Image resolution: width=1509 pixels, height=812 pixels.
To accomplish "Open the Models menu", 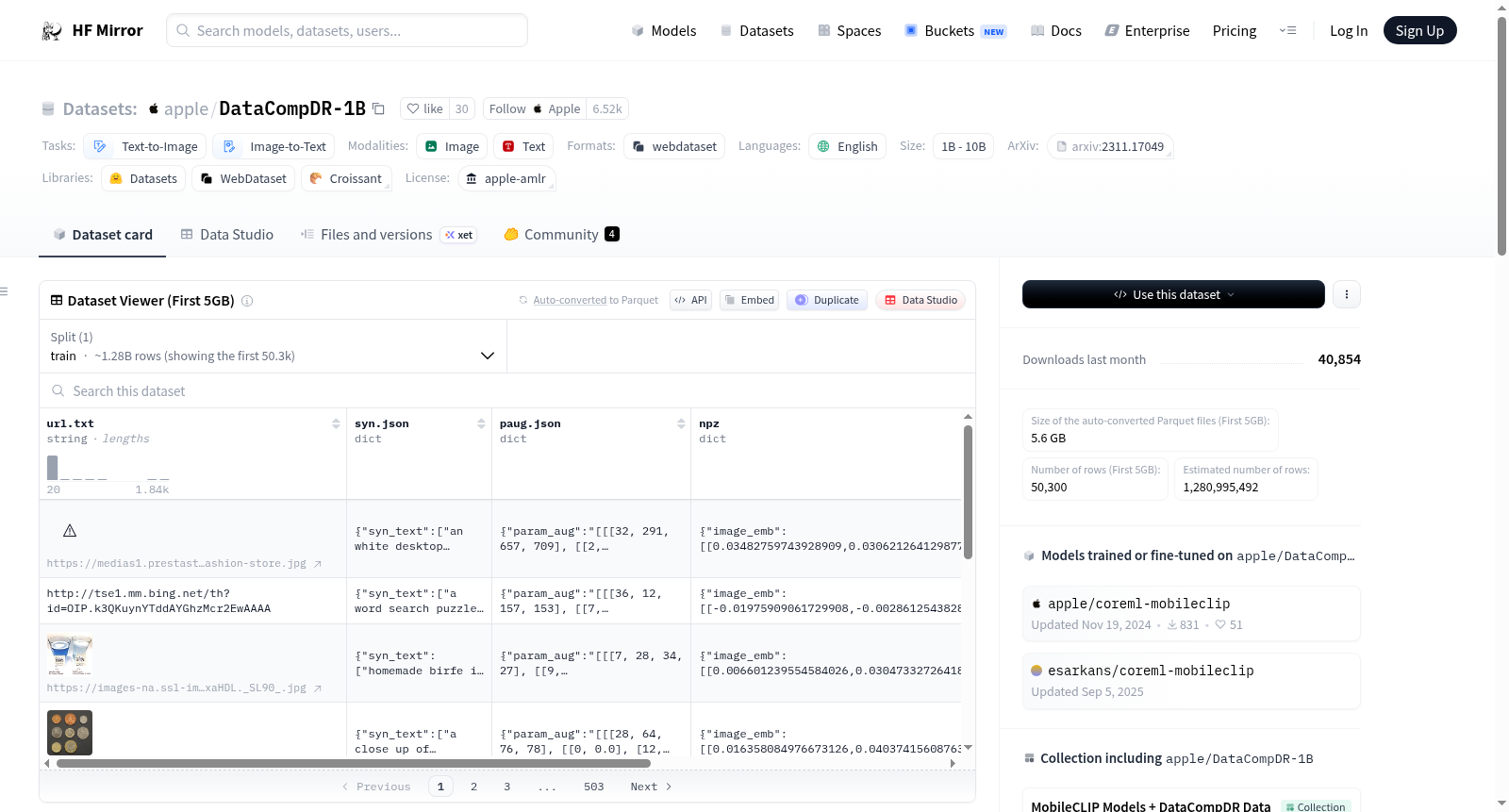I will click(664, 31).
